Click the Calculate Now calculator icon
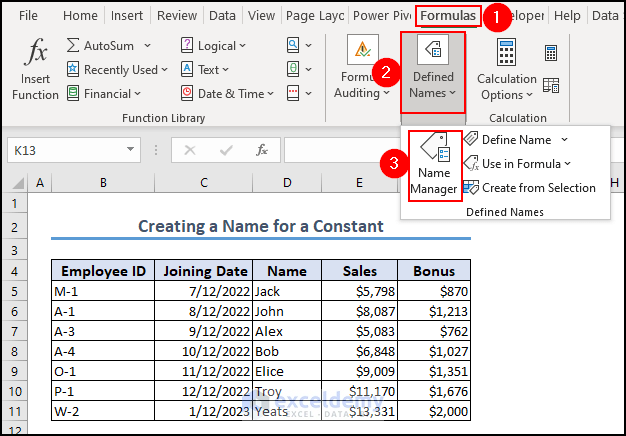Screen dimensions: 626x436 pos(551,53)
